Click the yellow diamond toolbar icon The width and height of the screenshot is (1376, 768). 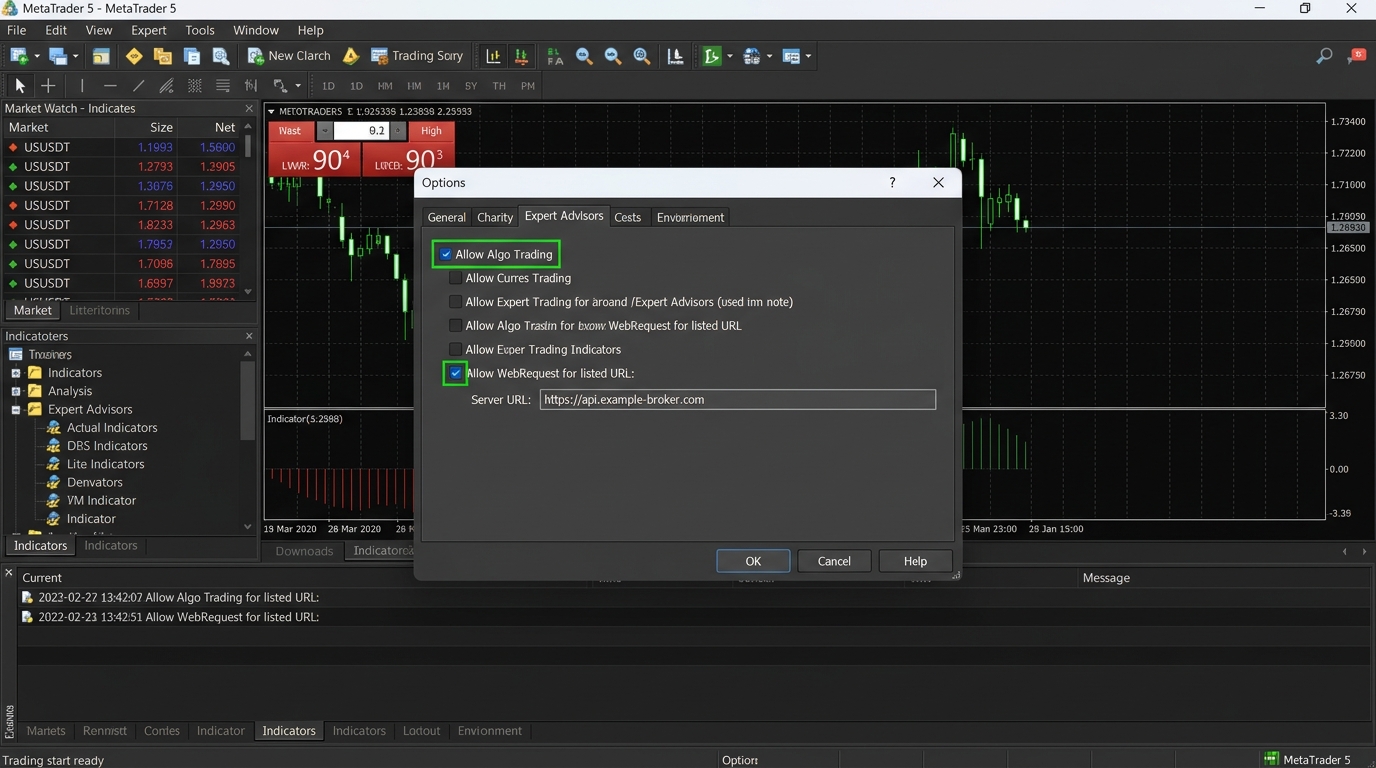pyautogui.click(x=133, y=56)
